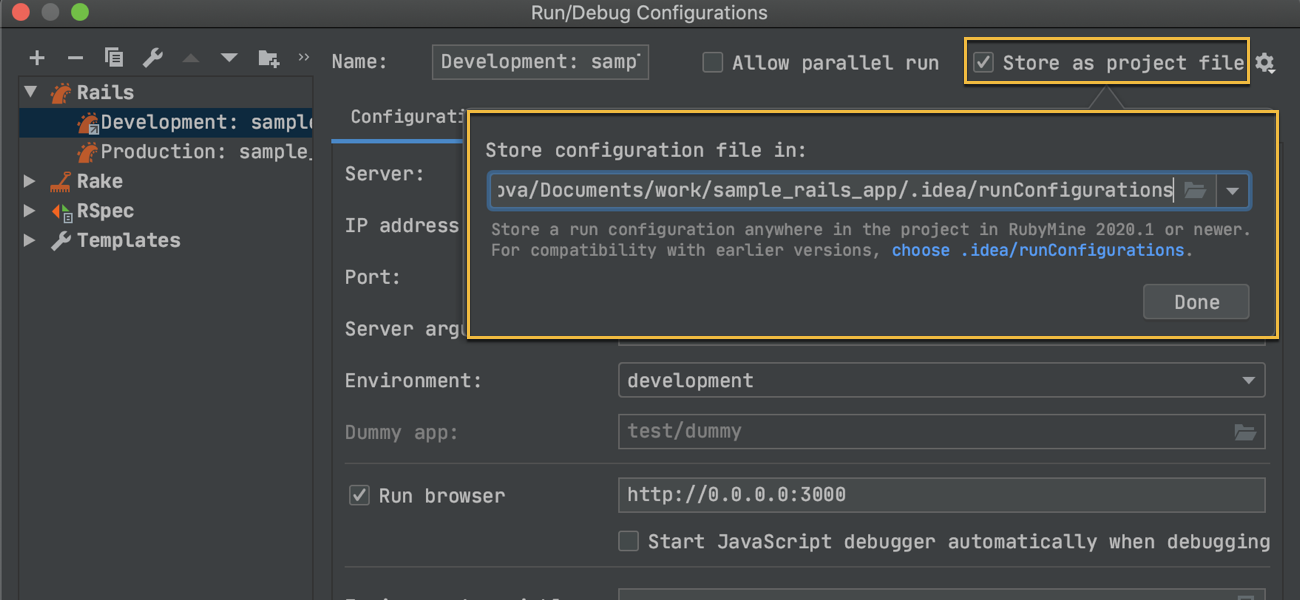This screenshot has height=600, width=1300.
Task: Click the Rake icon in the tree
Action: pyautogui.click(x=61, y=182)
